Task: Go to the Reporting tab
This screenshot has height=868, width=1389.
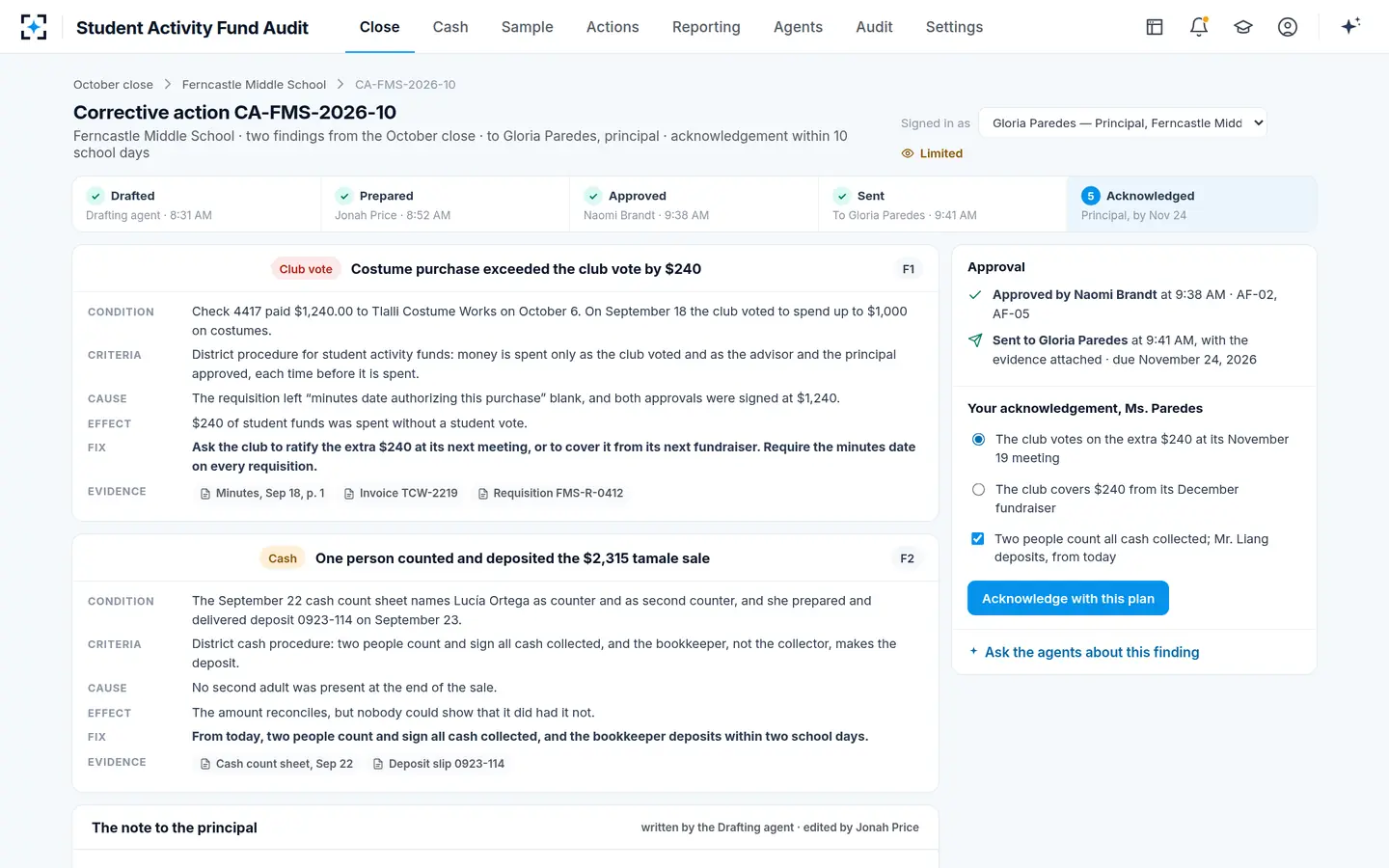Action: pos(706,27)
